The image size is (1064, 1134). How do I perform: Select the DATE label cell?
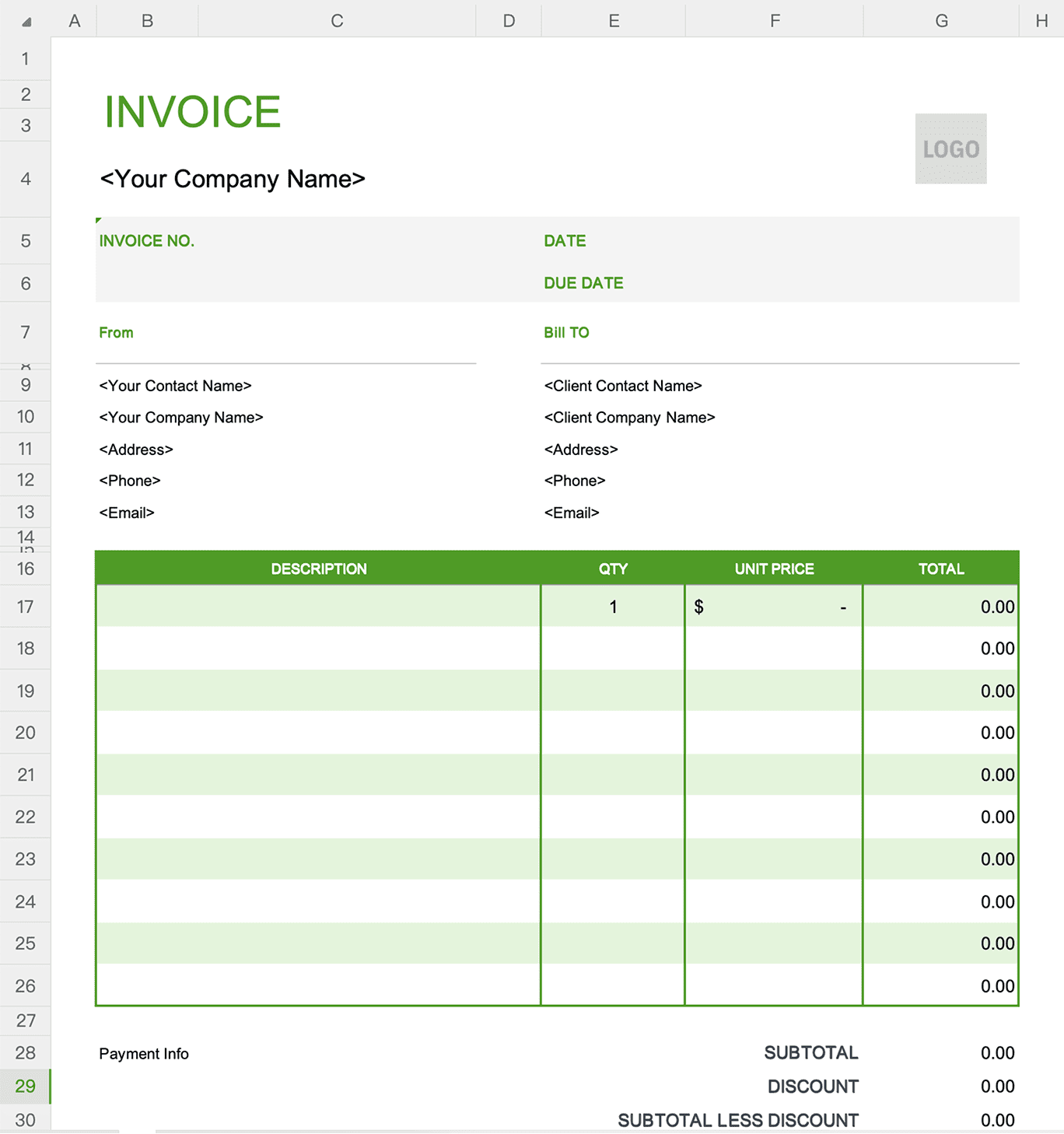coord(565,241)
